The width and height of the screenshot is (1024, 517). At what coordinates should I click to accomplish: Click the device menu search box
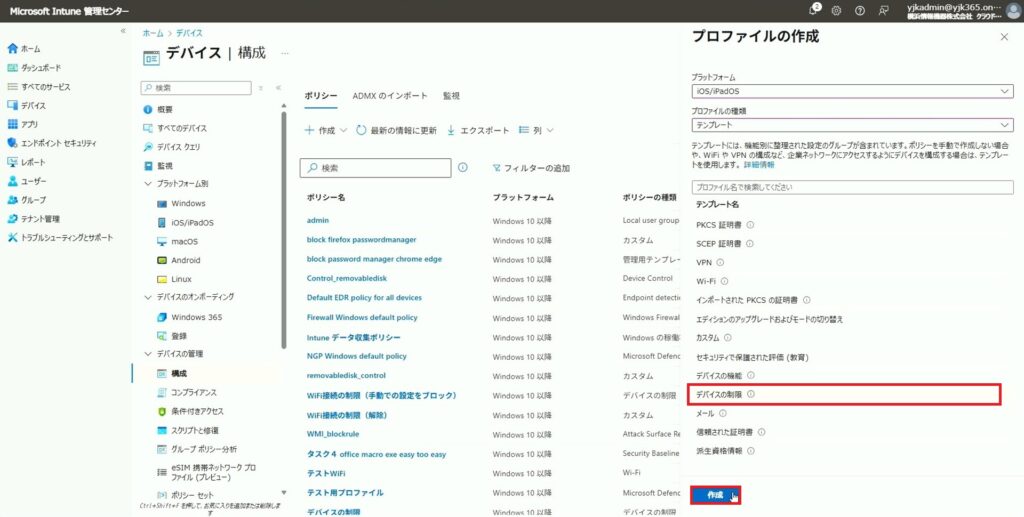[197, 87]
